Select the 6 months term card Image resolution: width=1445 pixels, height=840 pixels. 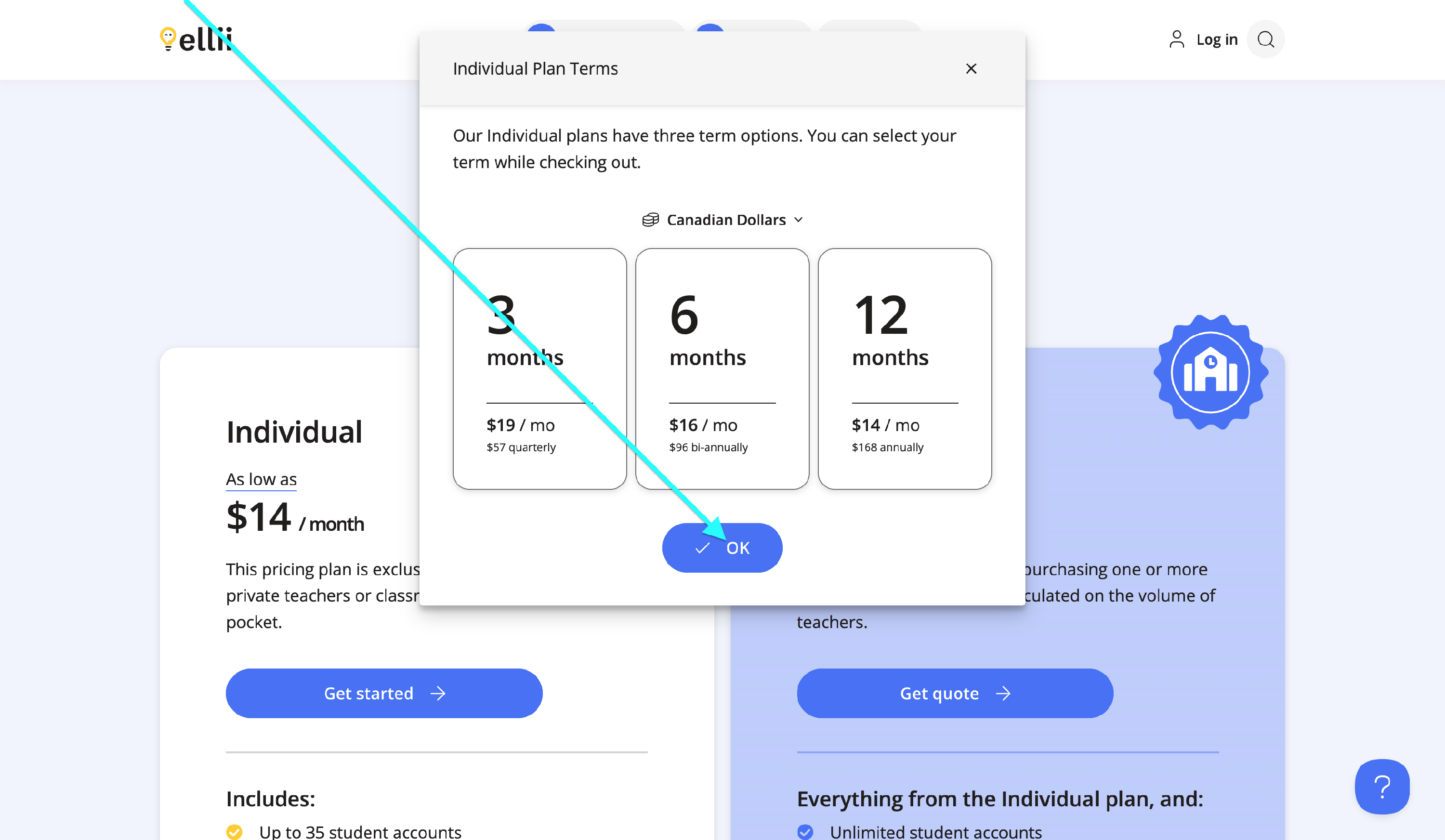pos(722,368)
